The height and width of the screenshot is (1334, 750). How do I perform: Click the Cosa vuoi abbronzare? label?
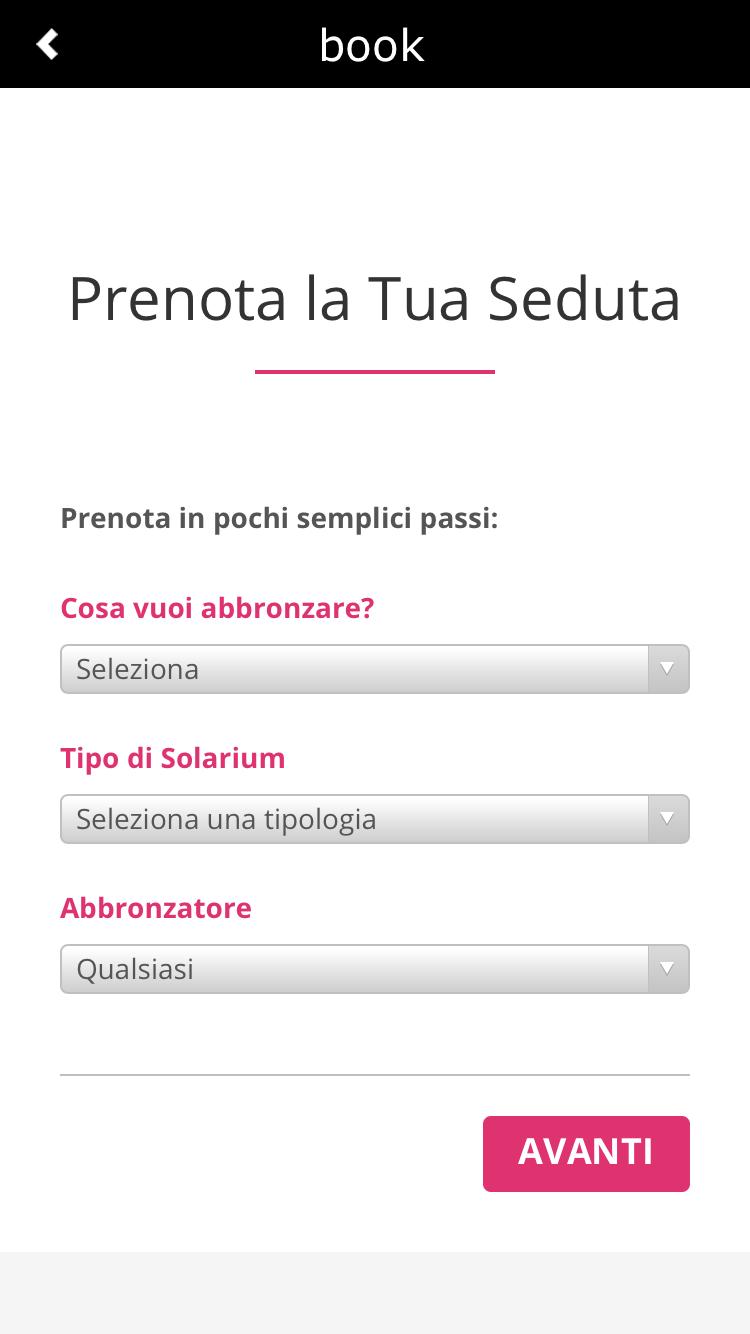click(217, 608)
